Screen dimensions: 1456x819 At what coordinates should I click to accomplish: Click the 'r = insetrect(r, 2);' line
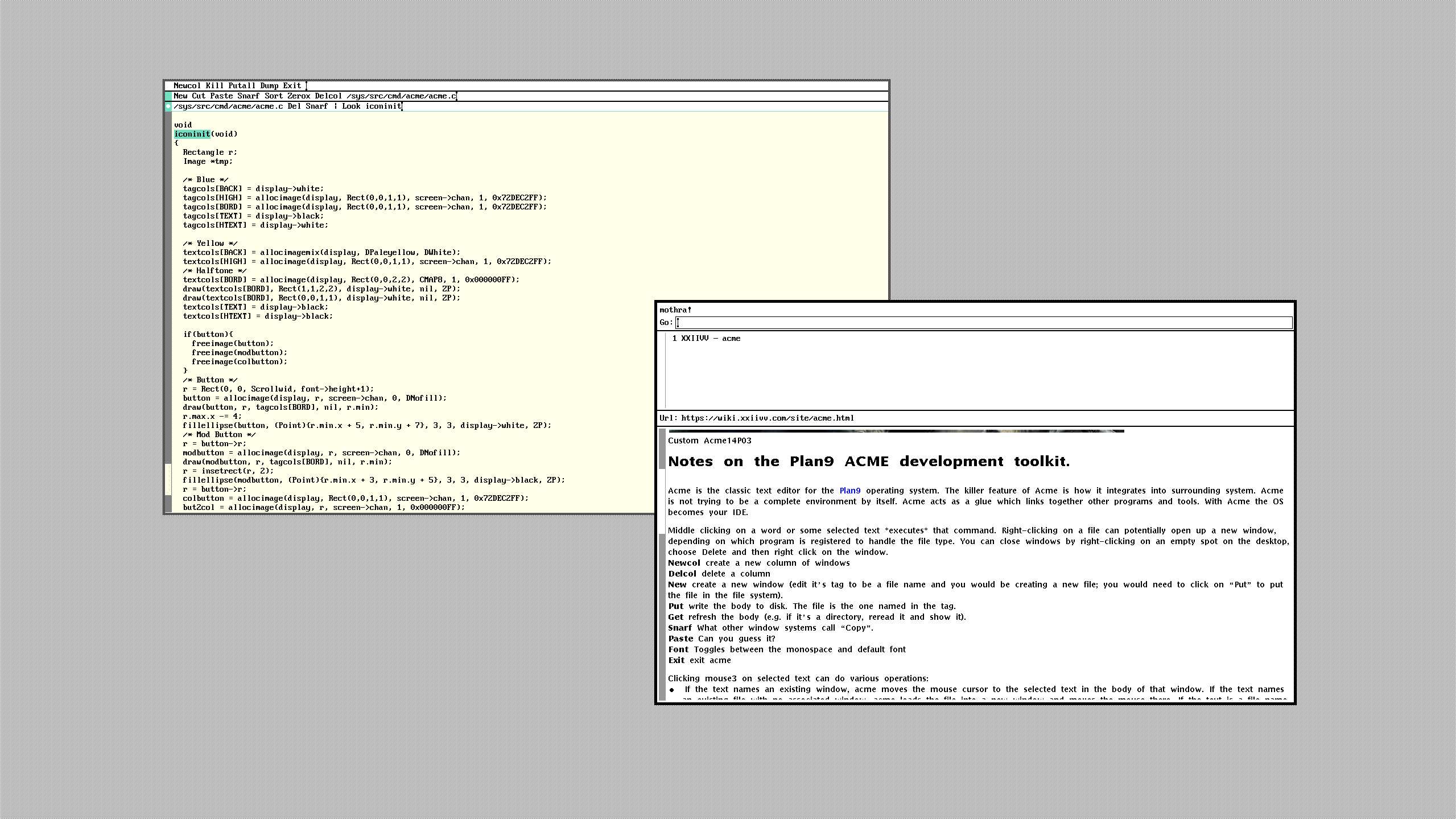coord(228,471)
